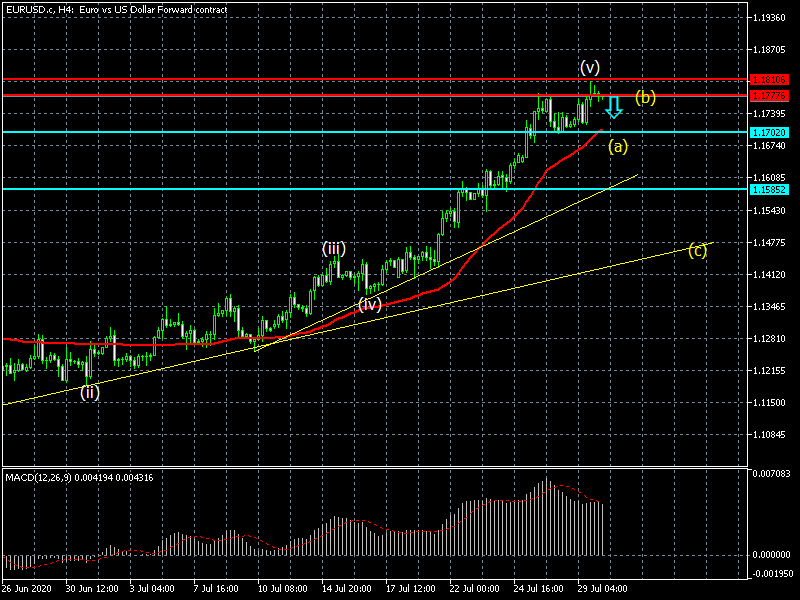
Task: Click the 0.007083 MACD scale value
Action: (771, 474)
